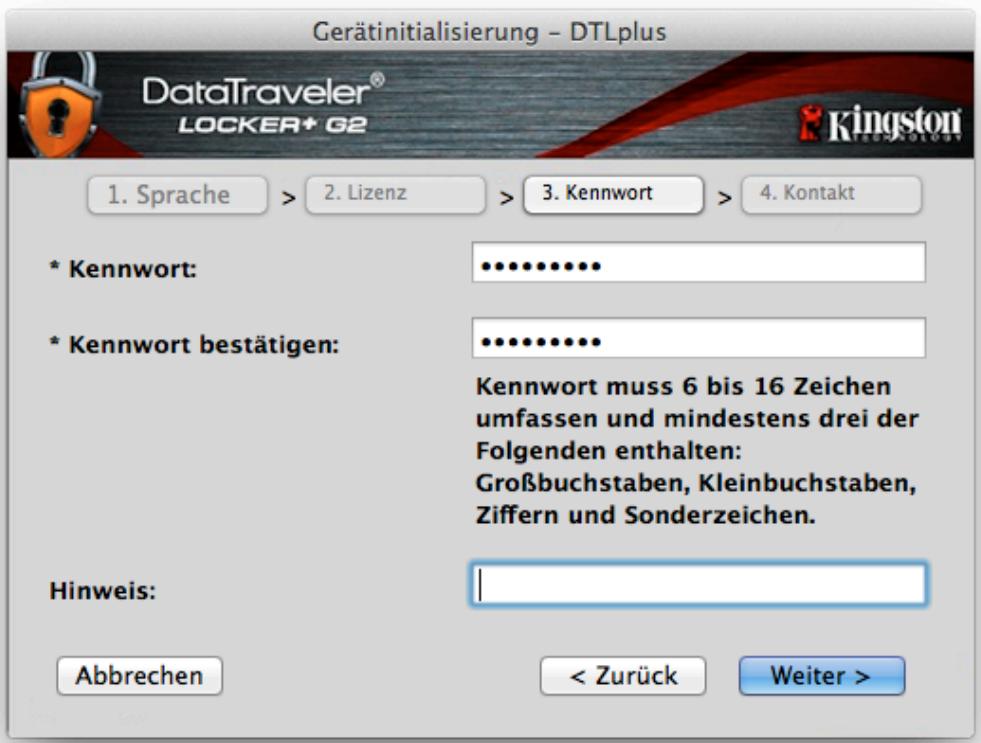981x743 pixels.
Task: Click the window title Gerätinitialisierung – DTLplus
Action: [489, 31]
